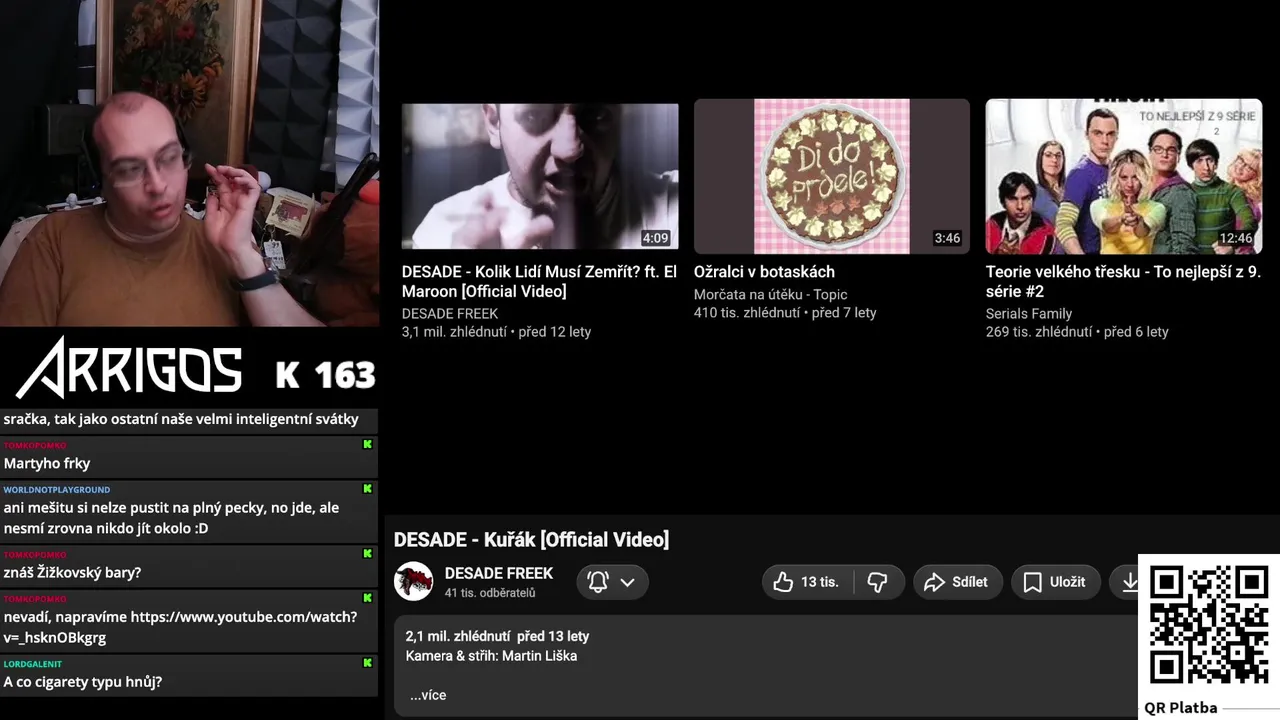Click the WORLDNOTPLAYGROUND username
This screenshot has width=1280, height=720.
tap(57, 490)
